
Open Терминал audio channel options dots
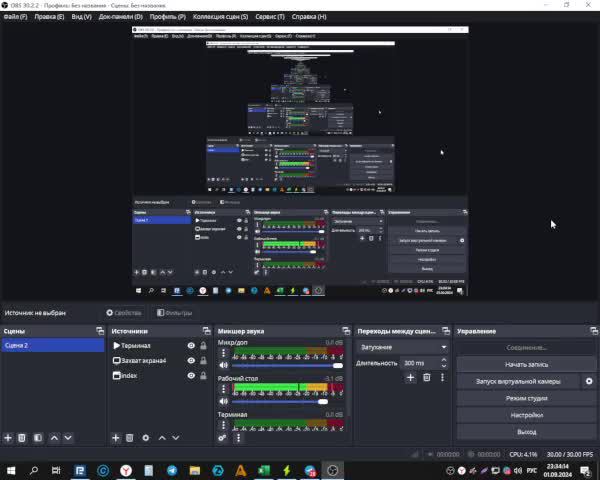[223, 425]
